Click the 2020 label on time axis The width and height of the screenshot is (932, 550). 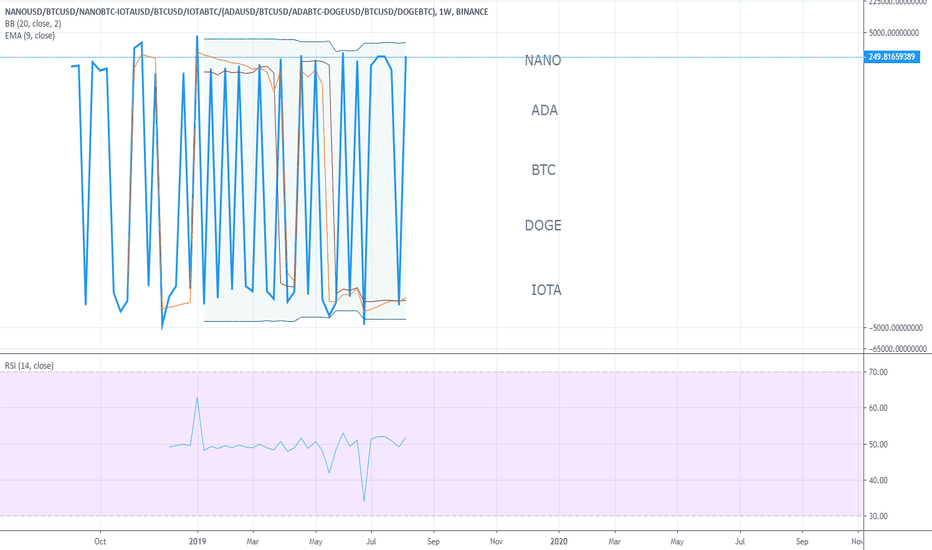pyautogui.click(x=559, y=541)
